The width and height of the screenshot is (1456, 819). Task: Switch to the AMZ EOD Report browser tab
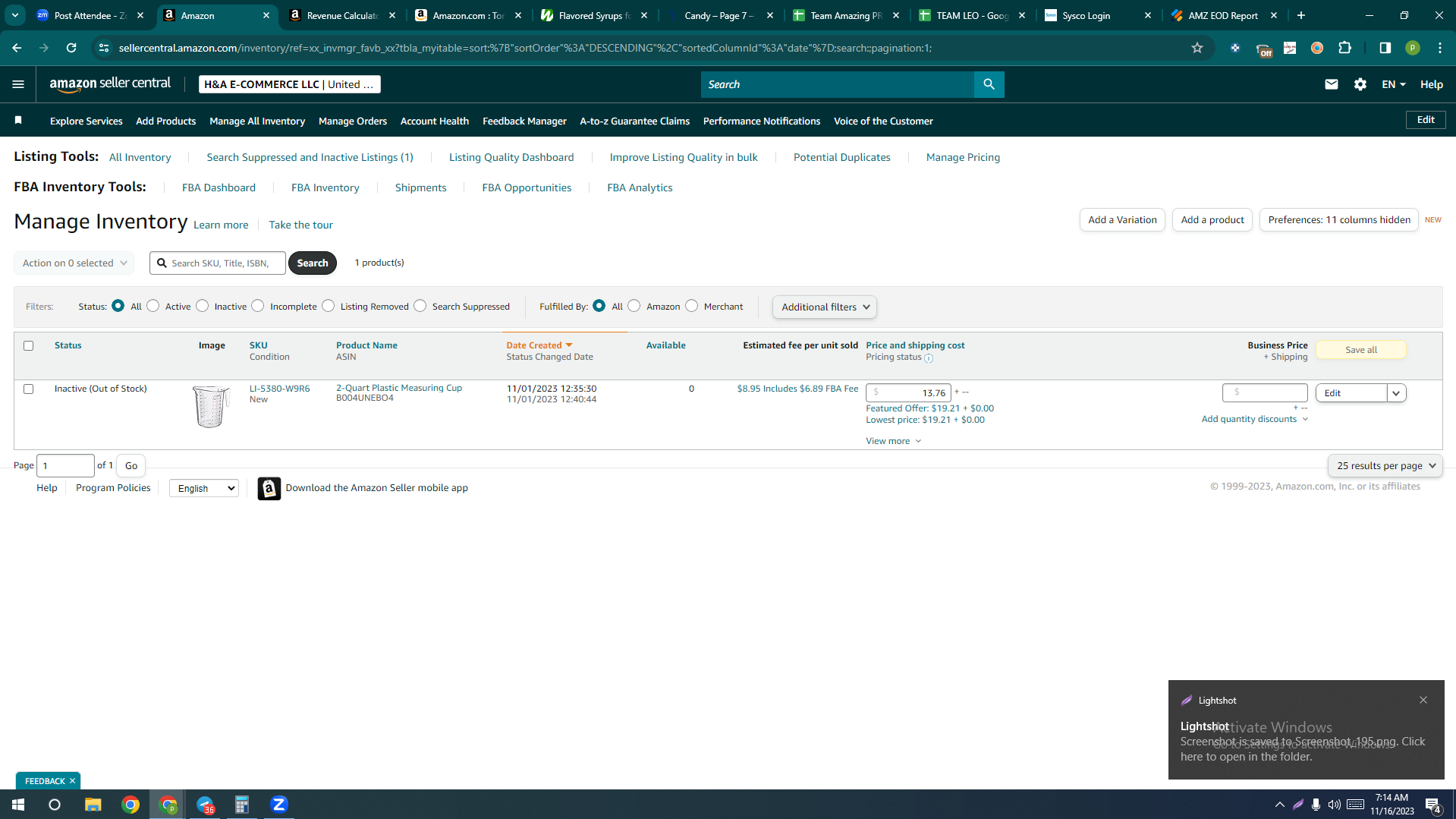tap(1224, 15)
